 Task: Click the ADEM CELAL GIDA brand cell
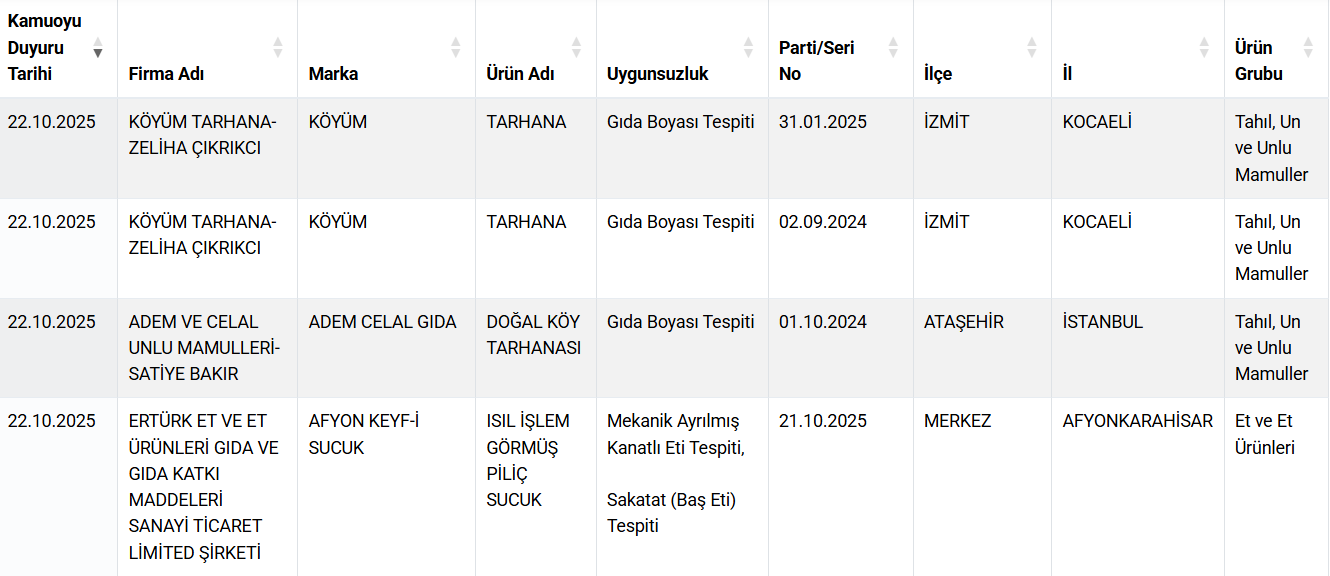pyautogui.click(x=382, y=322)
